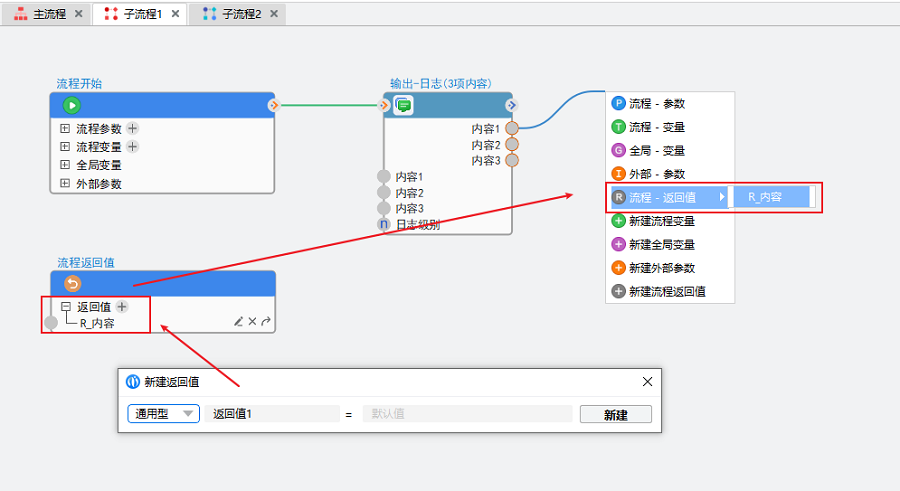Click the green play icon in 流程开始
Viewport: 900px width, 491px height.
coord(71,105)
